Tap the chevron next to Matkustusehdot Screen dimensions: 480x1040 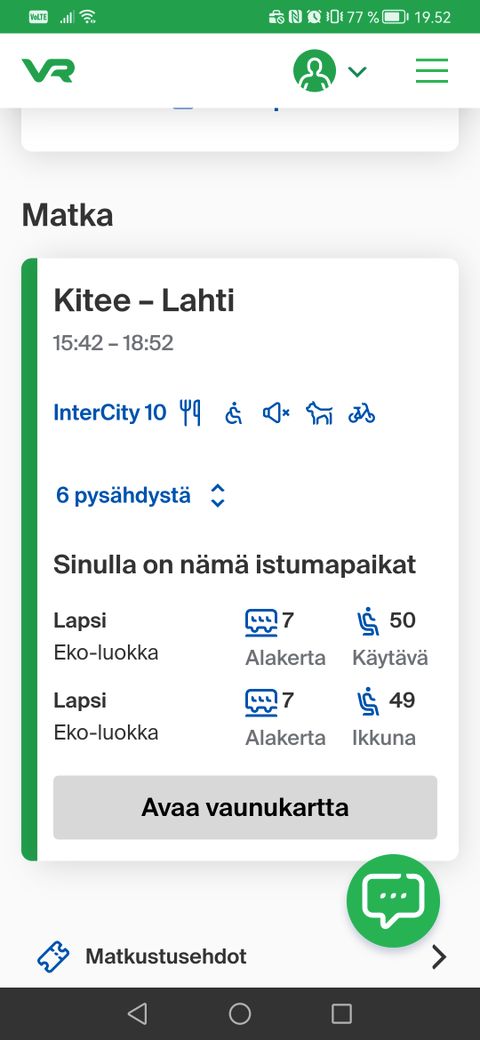tap(439, 957)
